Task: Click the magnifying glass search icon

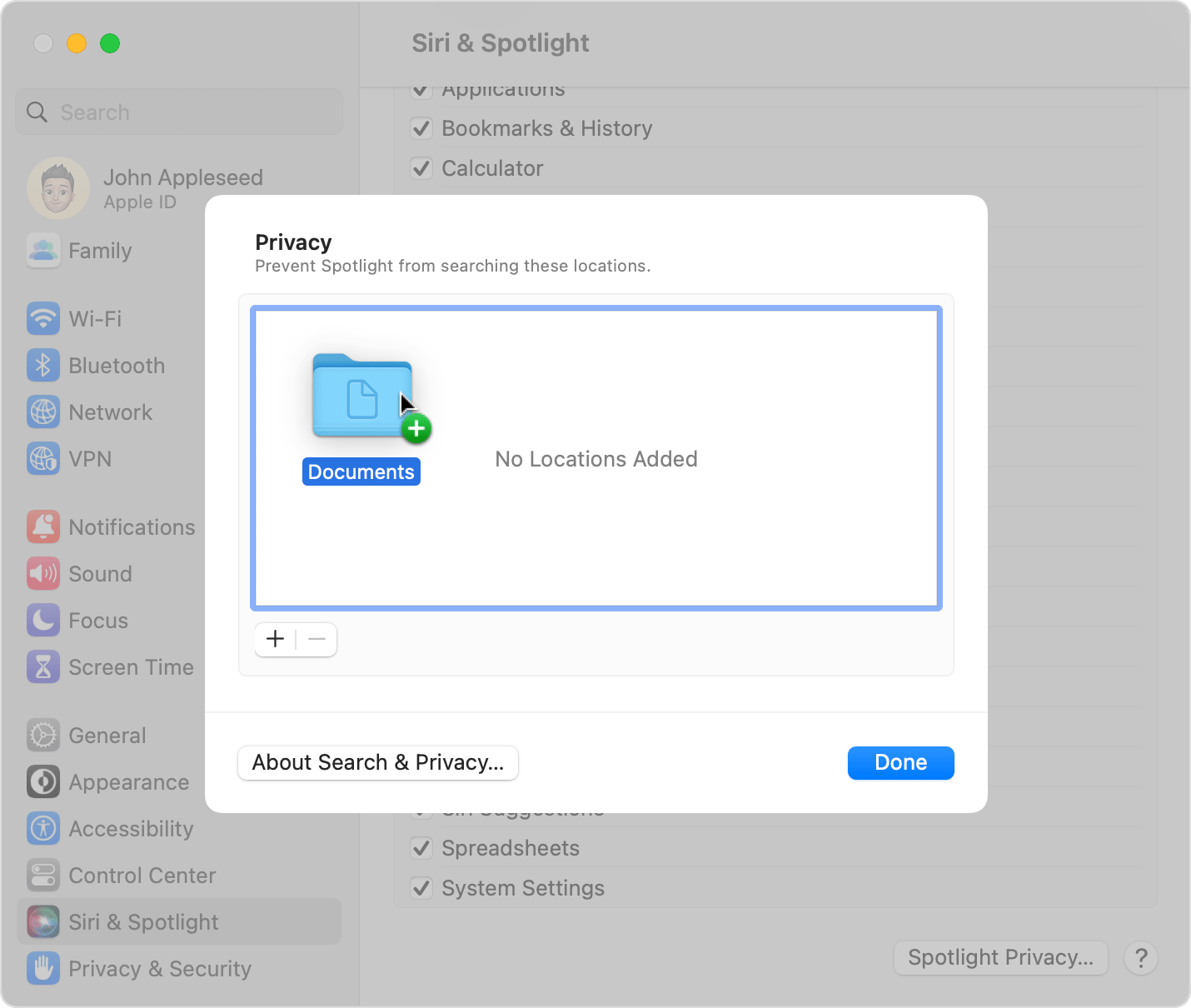Action: point(37,112)
